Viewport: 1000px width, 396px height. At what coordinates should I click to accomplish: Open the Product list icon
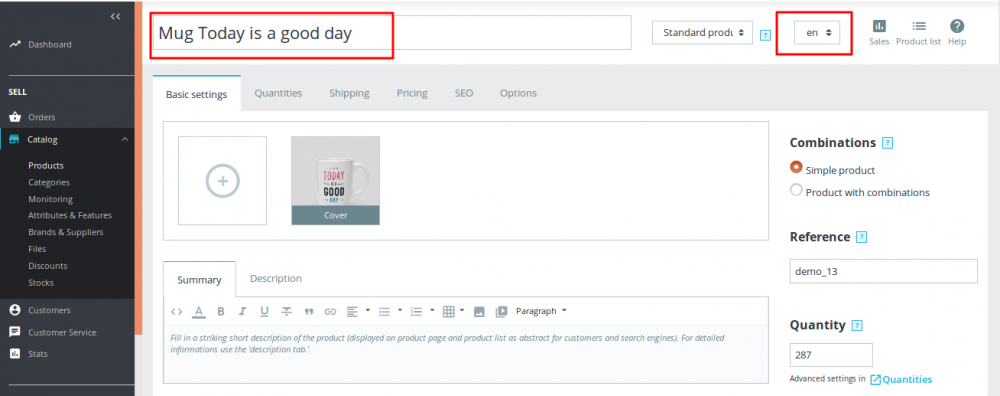click(x=918, y=26)
